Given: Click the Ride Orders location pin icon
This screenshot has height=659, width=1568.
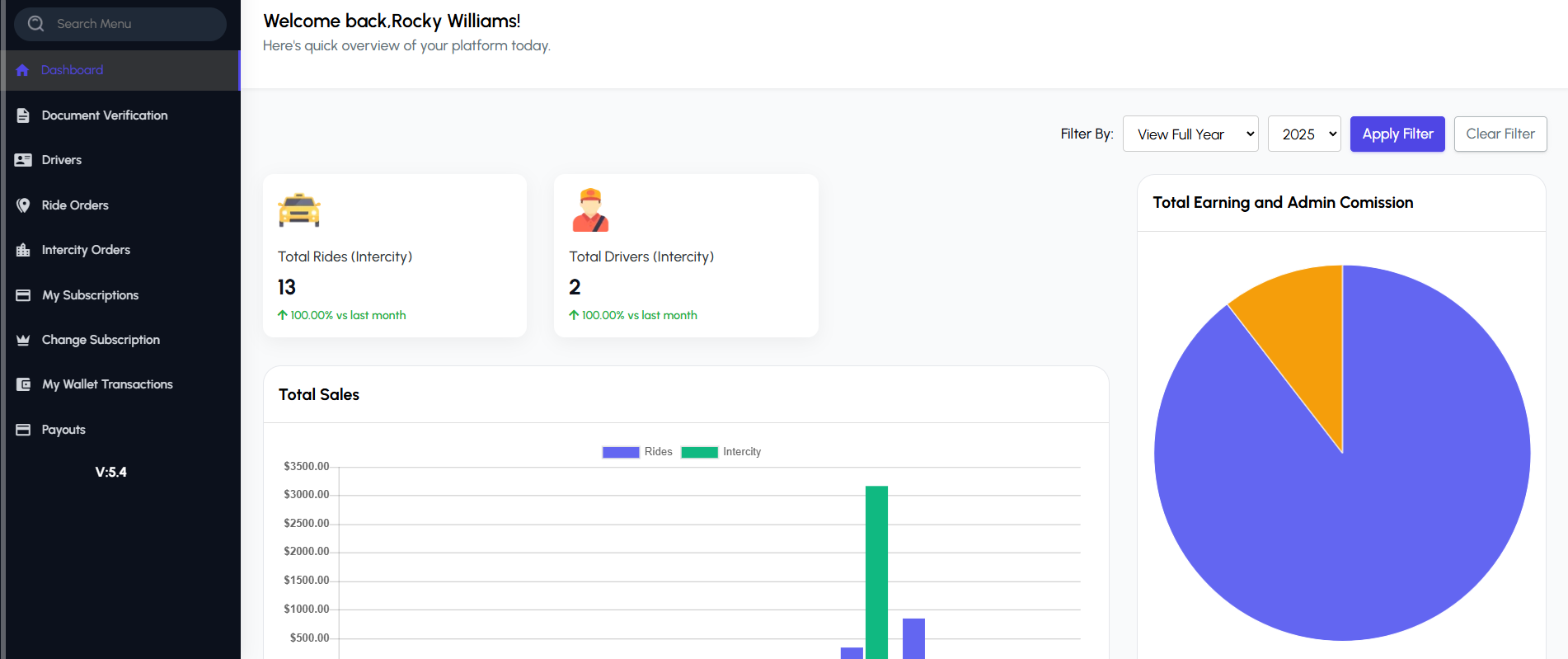Looking at the screenshot, I should pos(23,205).
